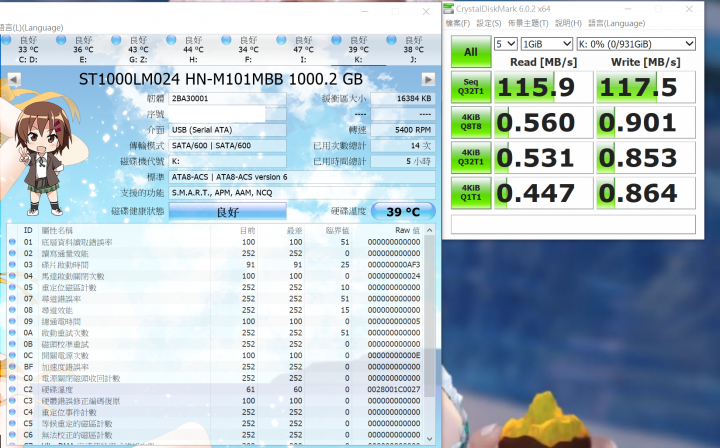The image size is (720, 448).
Task: Click the SMART list scroll down arrow
Action: click(430, 439)
